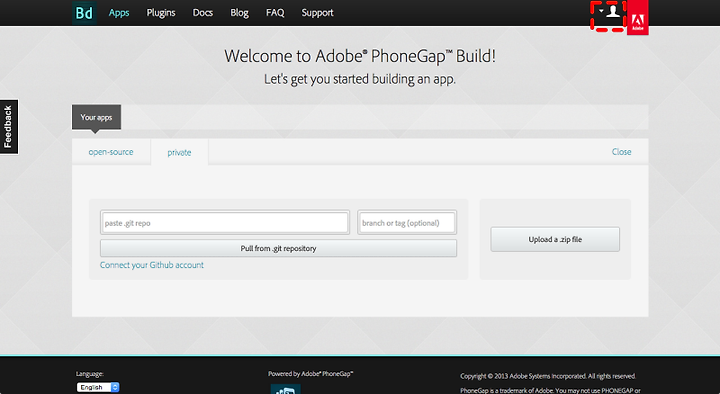
Task: Go to the Support page
Action: [x=317, y=13]
